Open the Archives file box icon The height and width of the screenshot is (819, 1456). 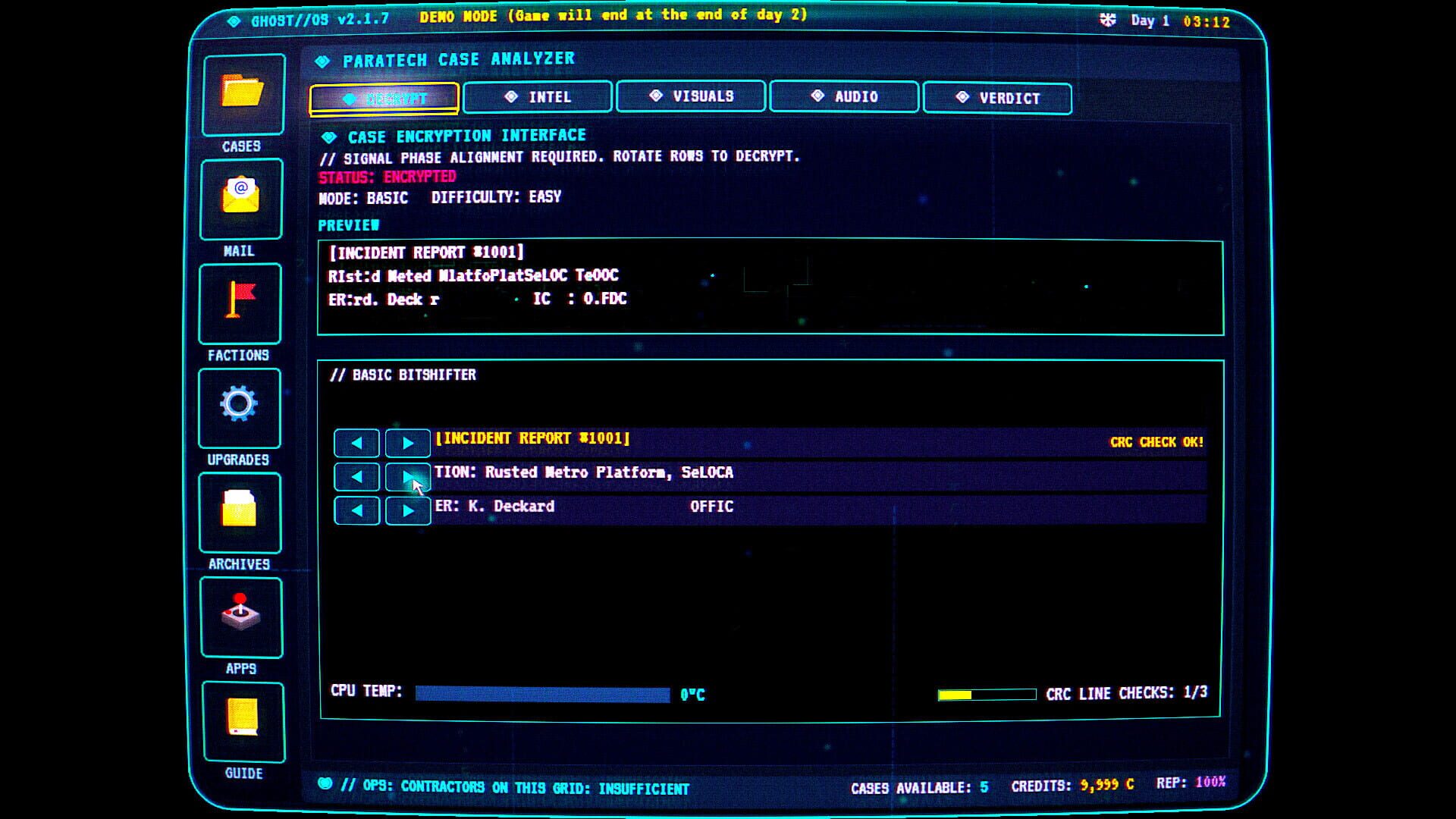tap(240, 513)
